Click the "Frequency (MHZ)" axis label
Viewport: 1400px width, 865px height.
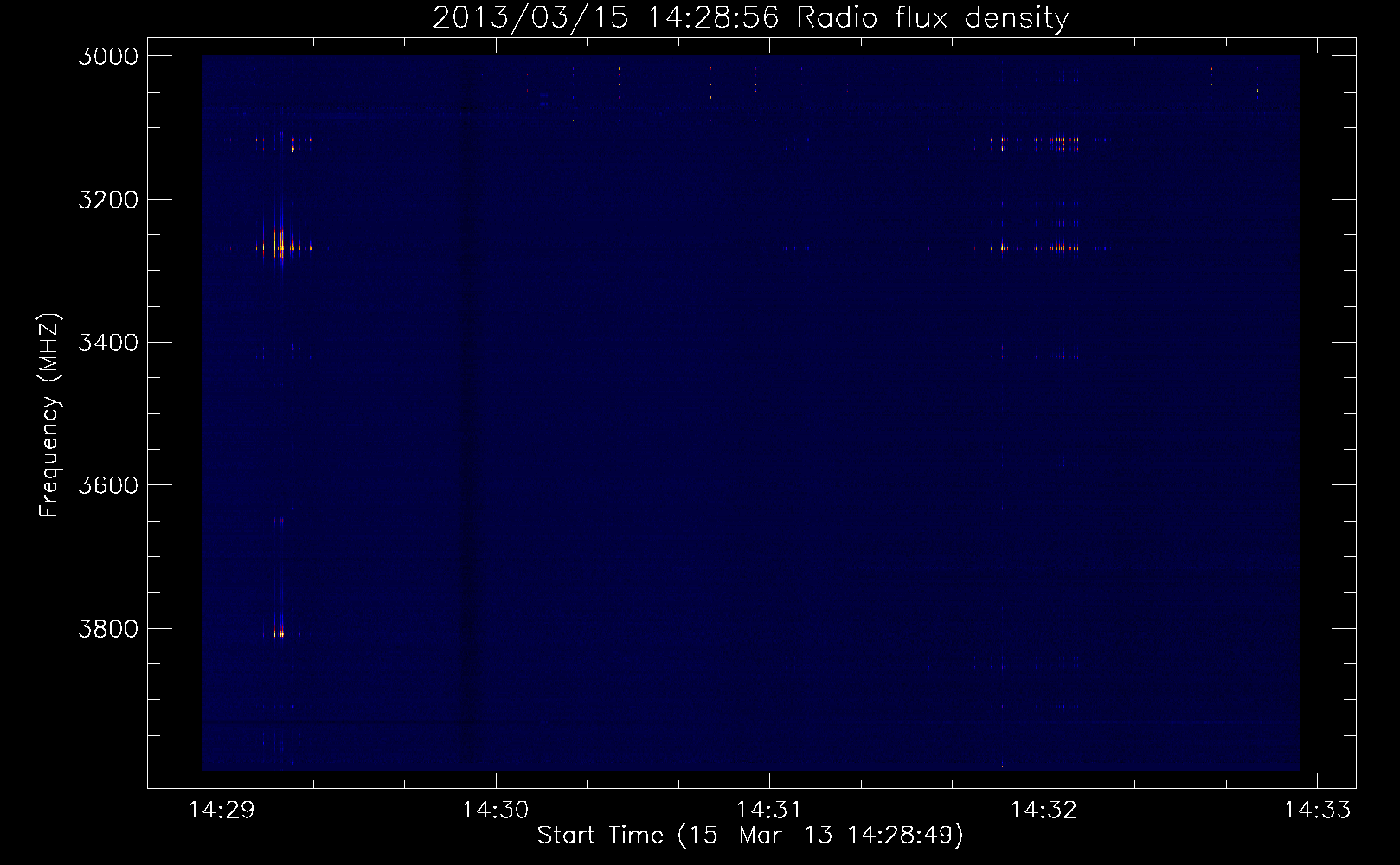(49, 415)
